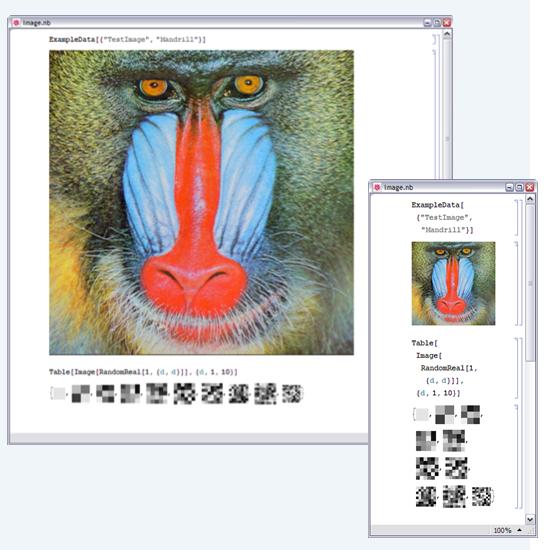Close the small Image.nb window
This screenshot has width=550, height=550.
[530, 187]
